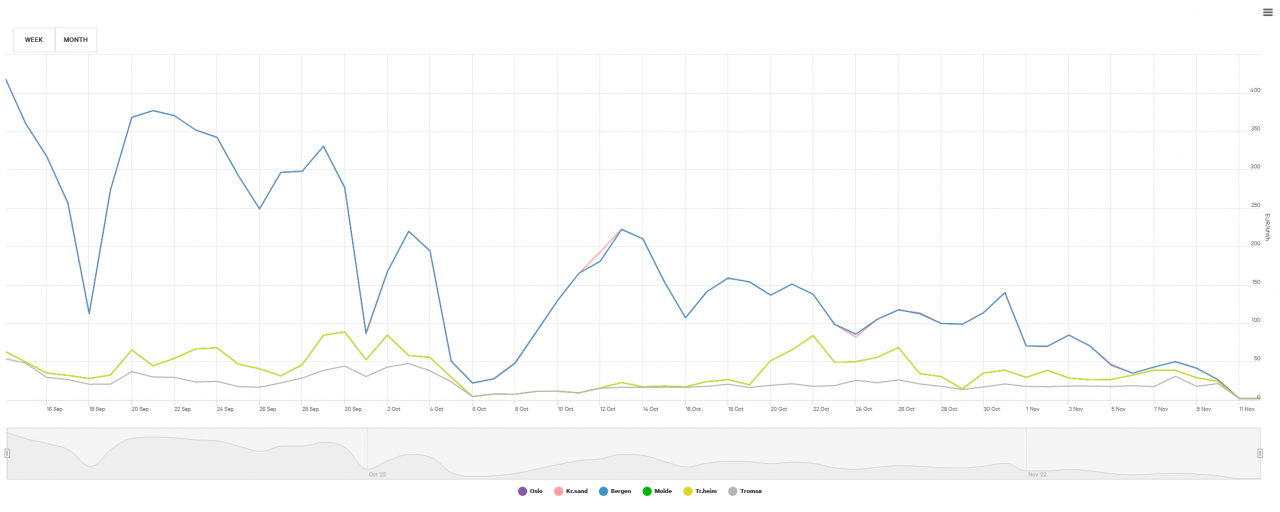Click the EUR/MWh axis title
This screenshot has width=1280, height=512.
click(x=1267, y=227)
